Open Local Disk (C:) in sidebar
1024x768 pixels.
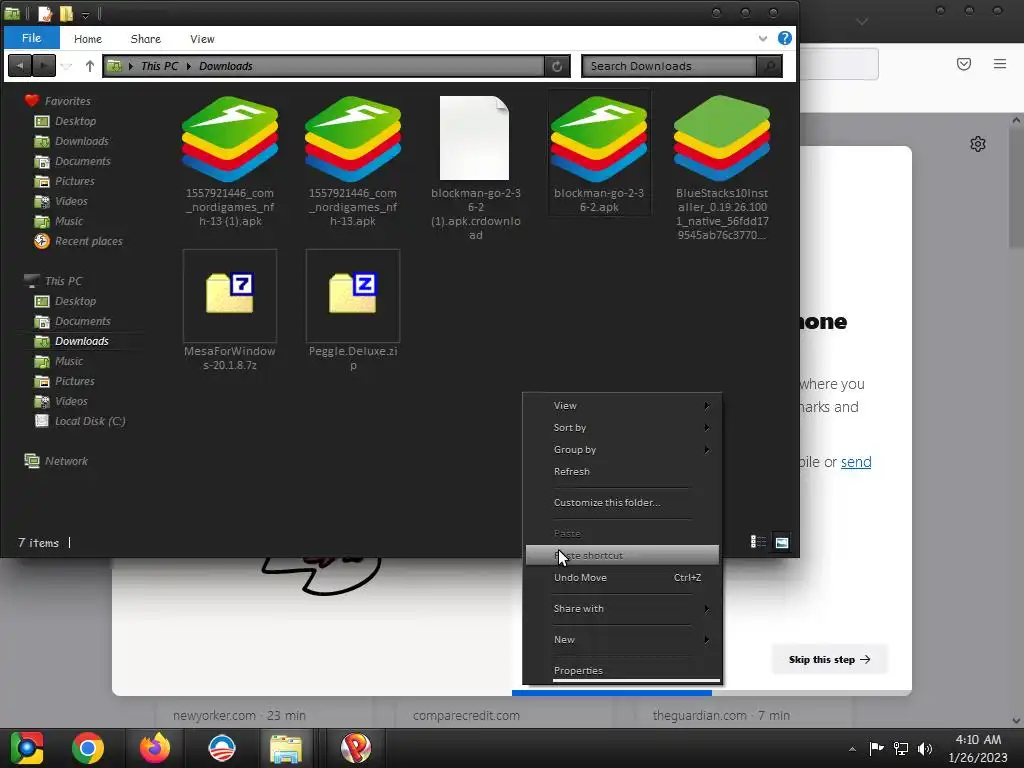[89, 421]
